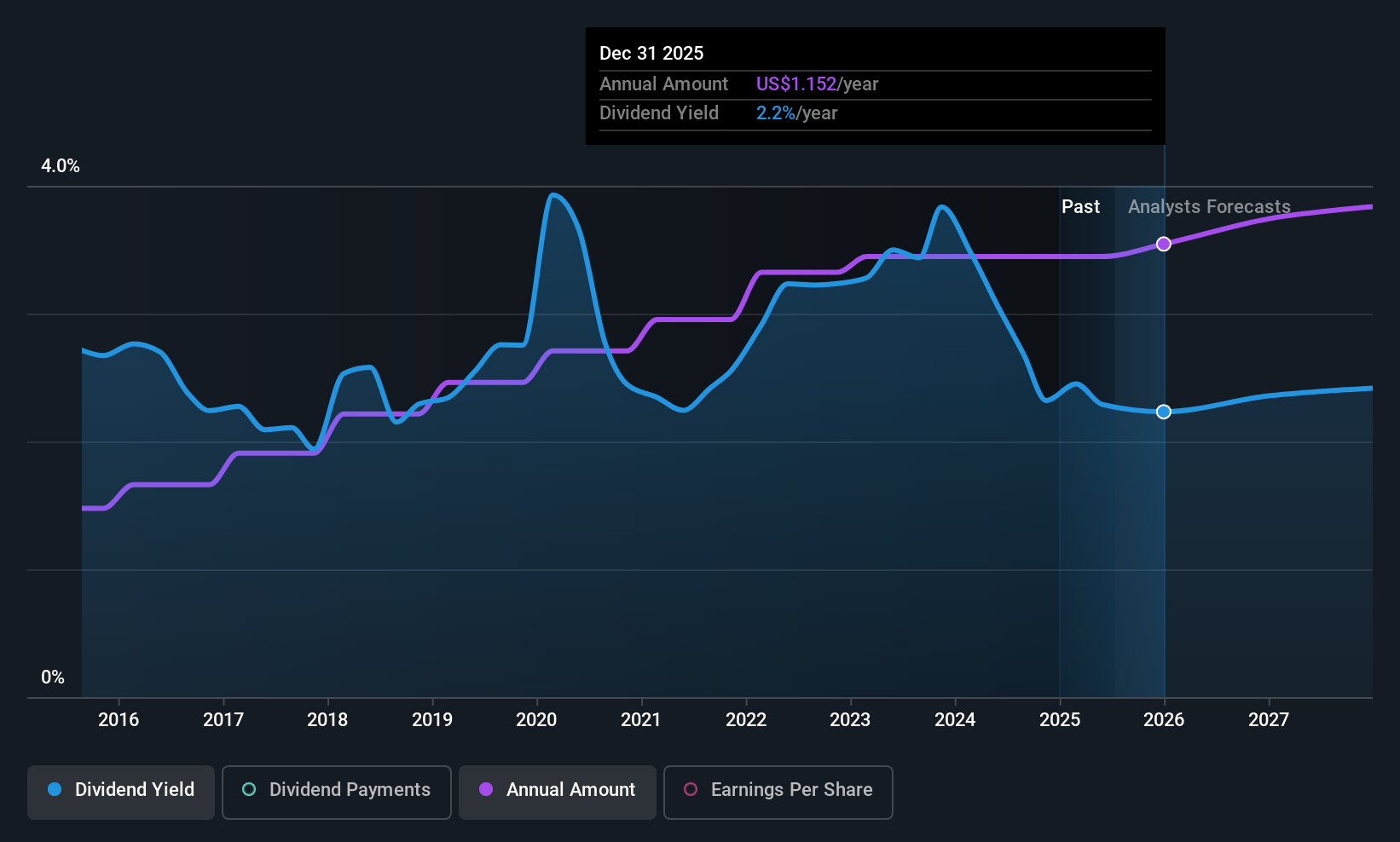This screenshot has height=842, width=1400.
Task: Click the 2024 x-axis year label
Action: tap(955, 720)
